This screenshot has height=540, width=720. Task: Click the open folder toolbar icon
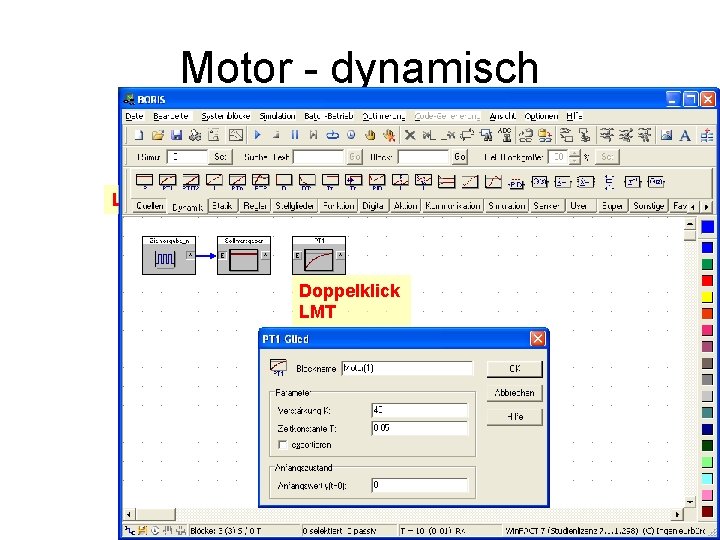pyautogui.click(x=158, y=135)
